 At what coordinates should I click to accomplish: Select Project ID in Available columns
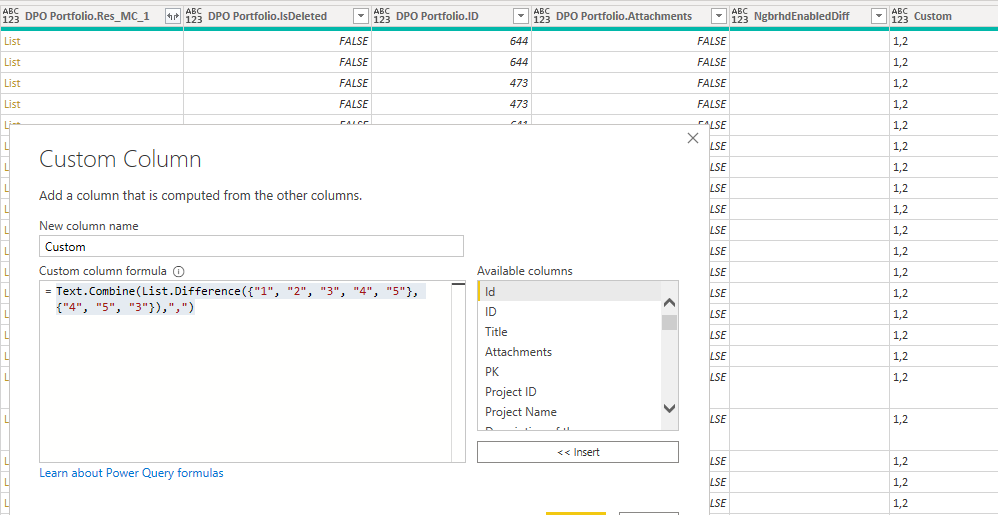(x=570, y=392)
